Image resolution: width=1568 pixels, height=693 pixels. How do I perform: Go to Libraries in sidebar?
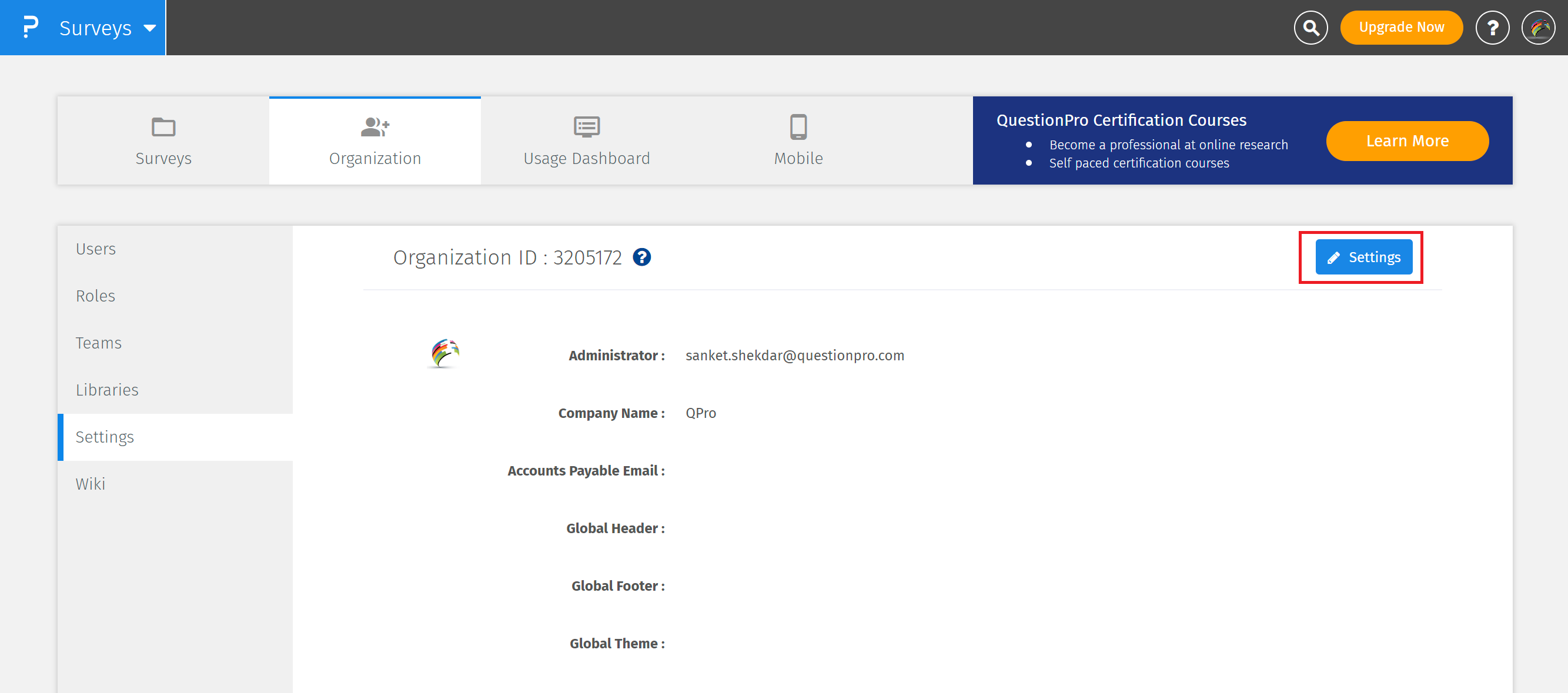pyautogui.click(x=107, y=389)
